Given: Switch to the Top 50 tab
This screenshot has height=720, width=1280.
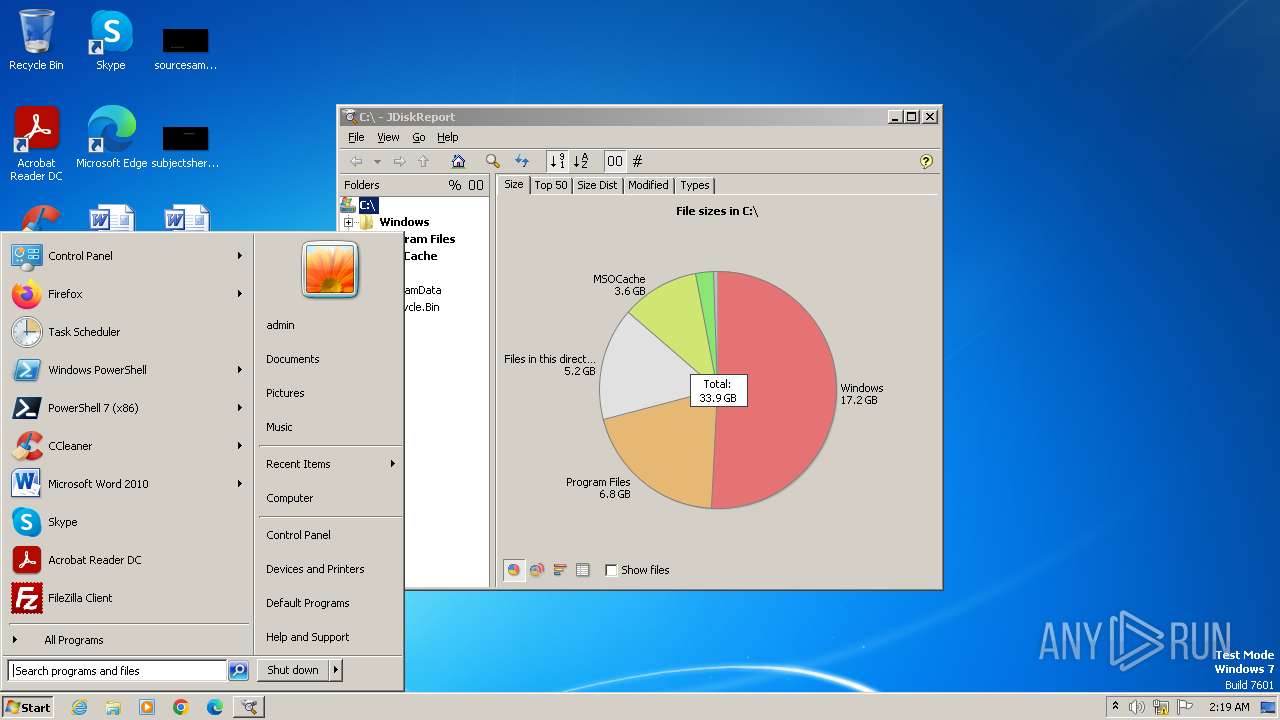Looking at the screenshot, I should pos(550,185).
